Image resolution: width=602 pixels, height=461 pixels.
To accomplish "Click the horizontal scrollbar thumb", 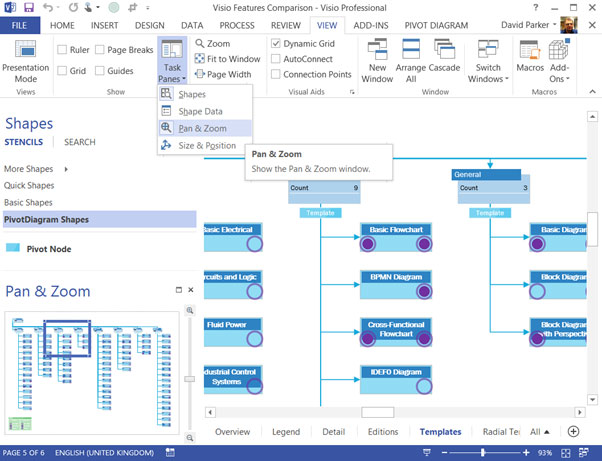I will click(x=377, y=412).
